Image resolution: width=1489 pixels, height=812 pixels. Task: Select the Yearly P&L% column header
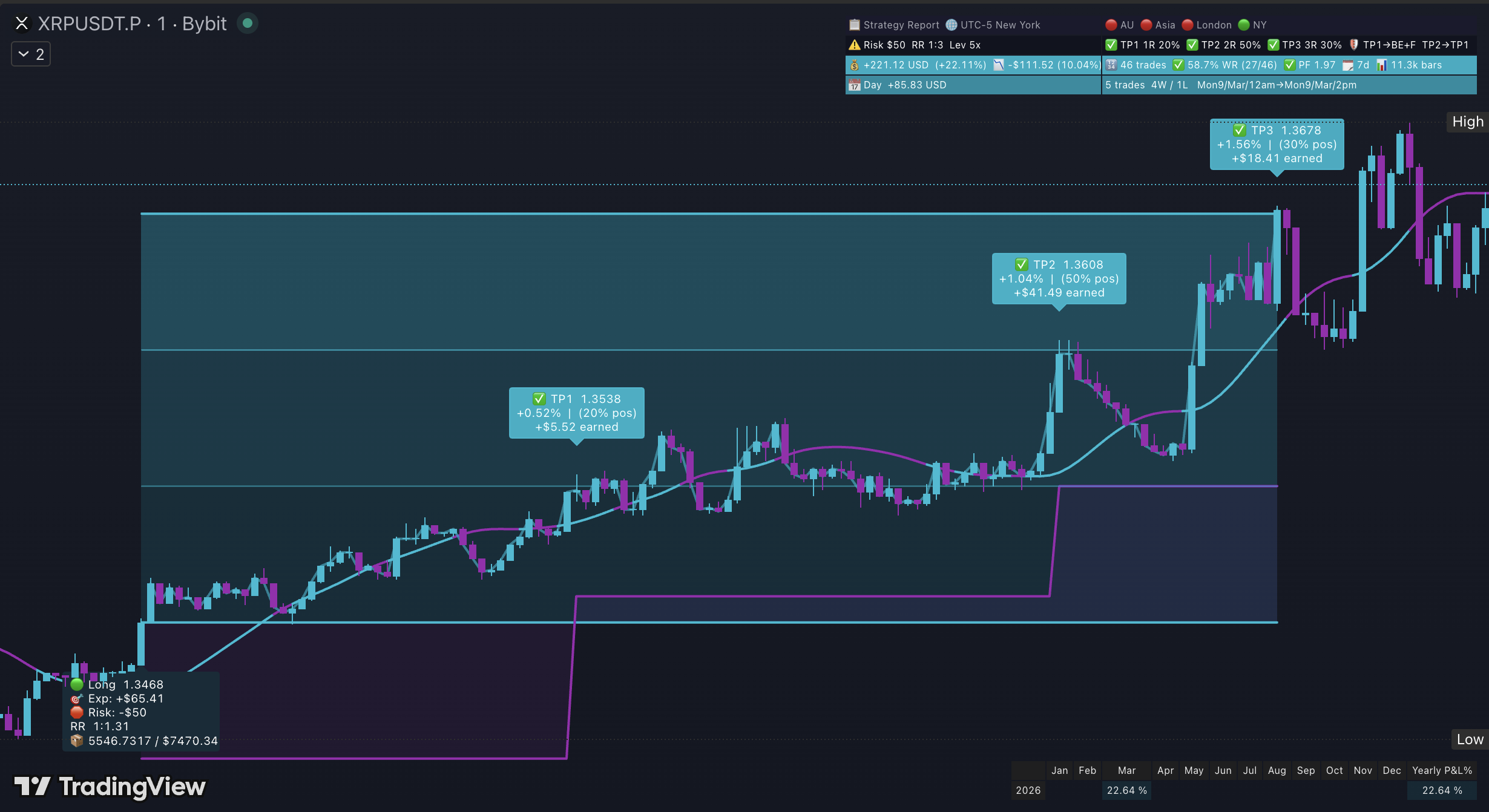coord(1442,770)
